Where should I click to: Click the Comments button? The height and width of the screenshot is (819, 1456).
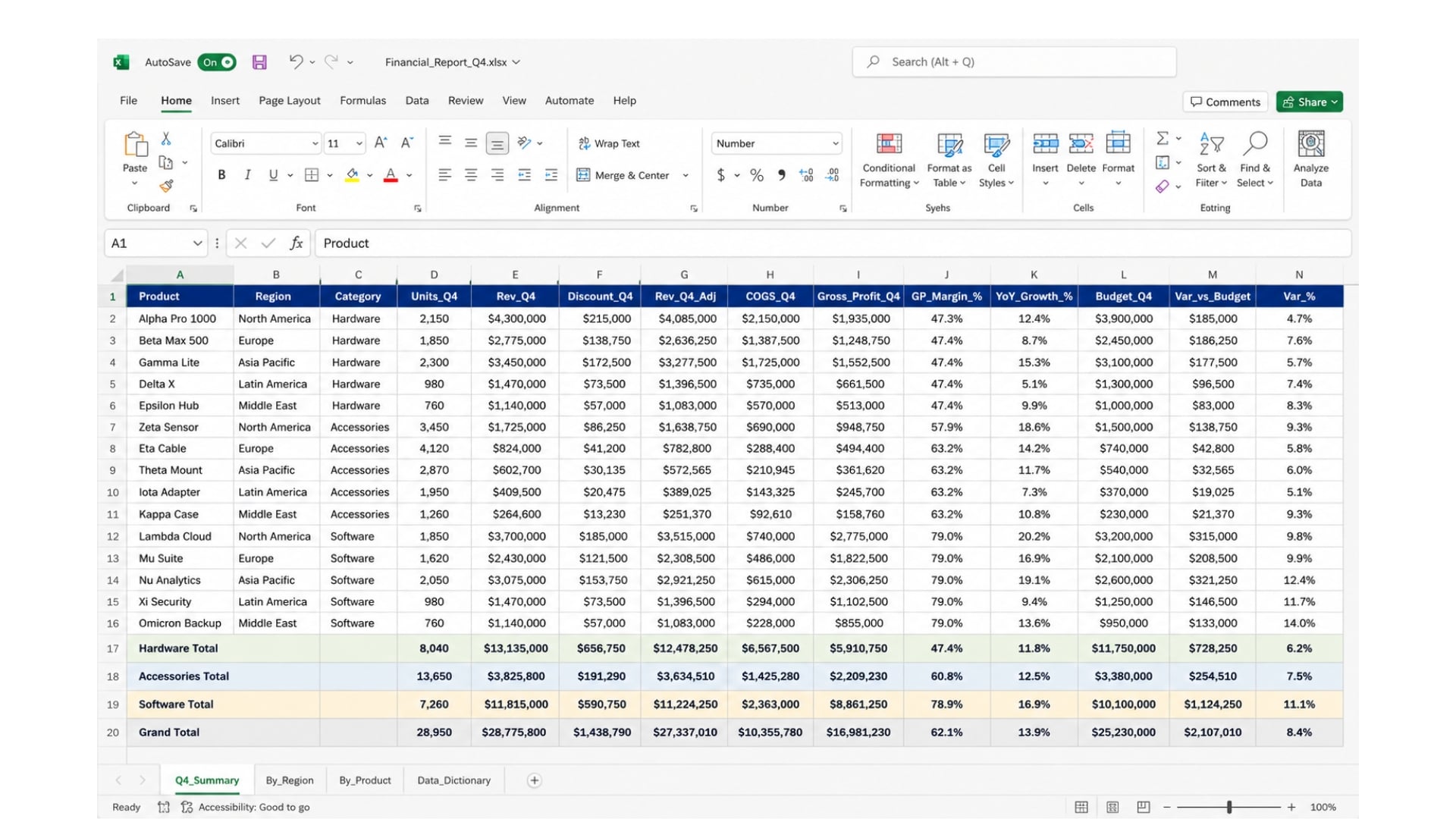[1225, 102]
